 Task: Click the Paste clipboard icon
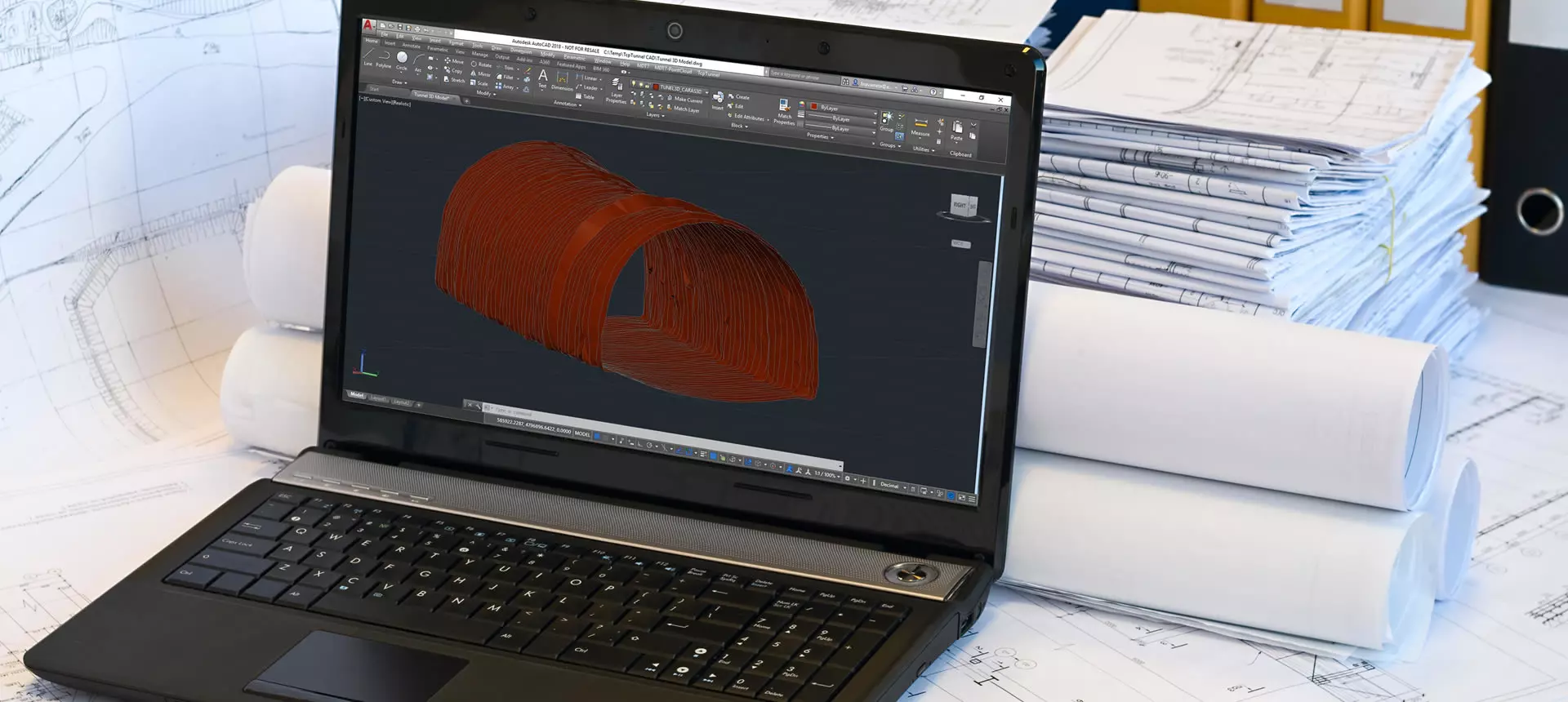point(957,131)
